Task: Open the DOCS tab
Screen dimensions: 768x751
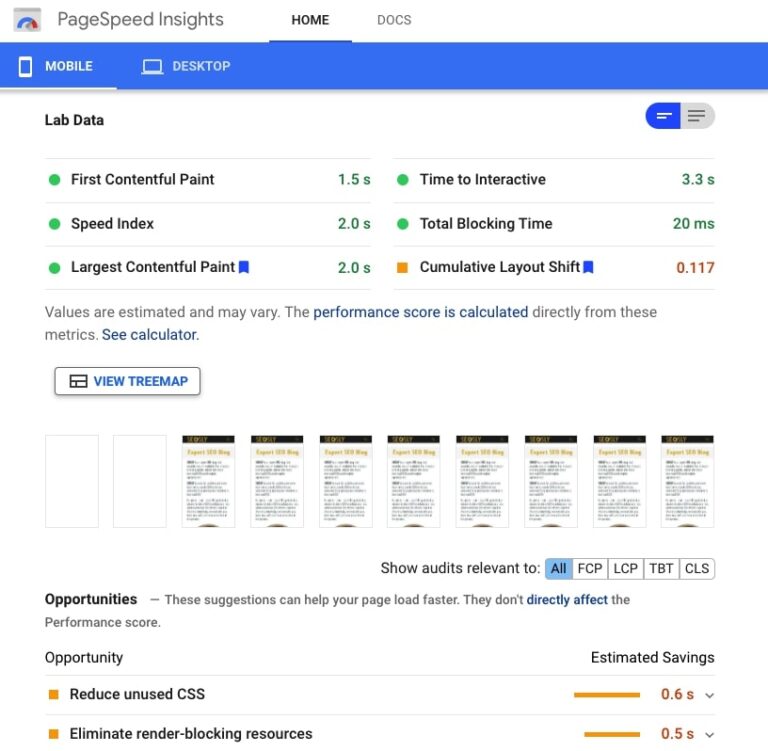Action: [x=394, y=20]
